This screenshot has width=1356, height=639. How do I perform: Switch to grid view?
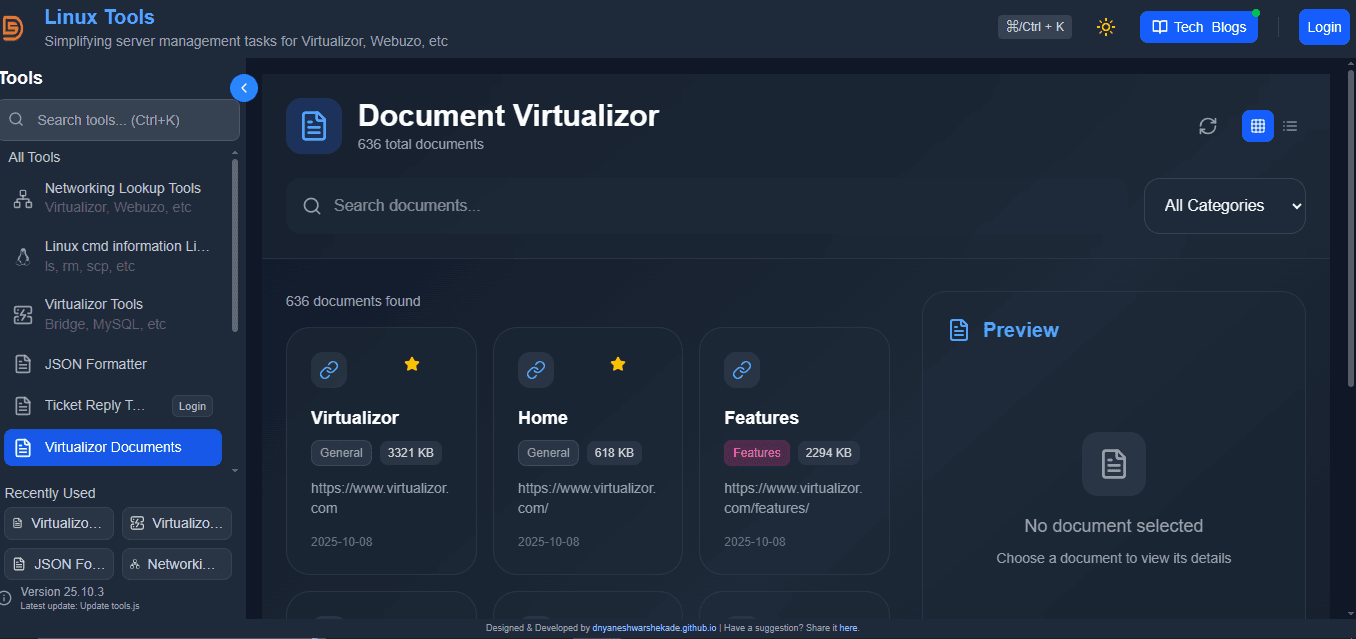tap(1258, 126)
